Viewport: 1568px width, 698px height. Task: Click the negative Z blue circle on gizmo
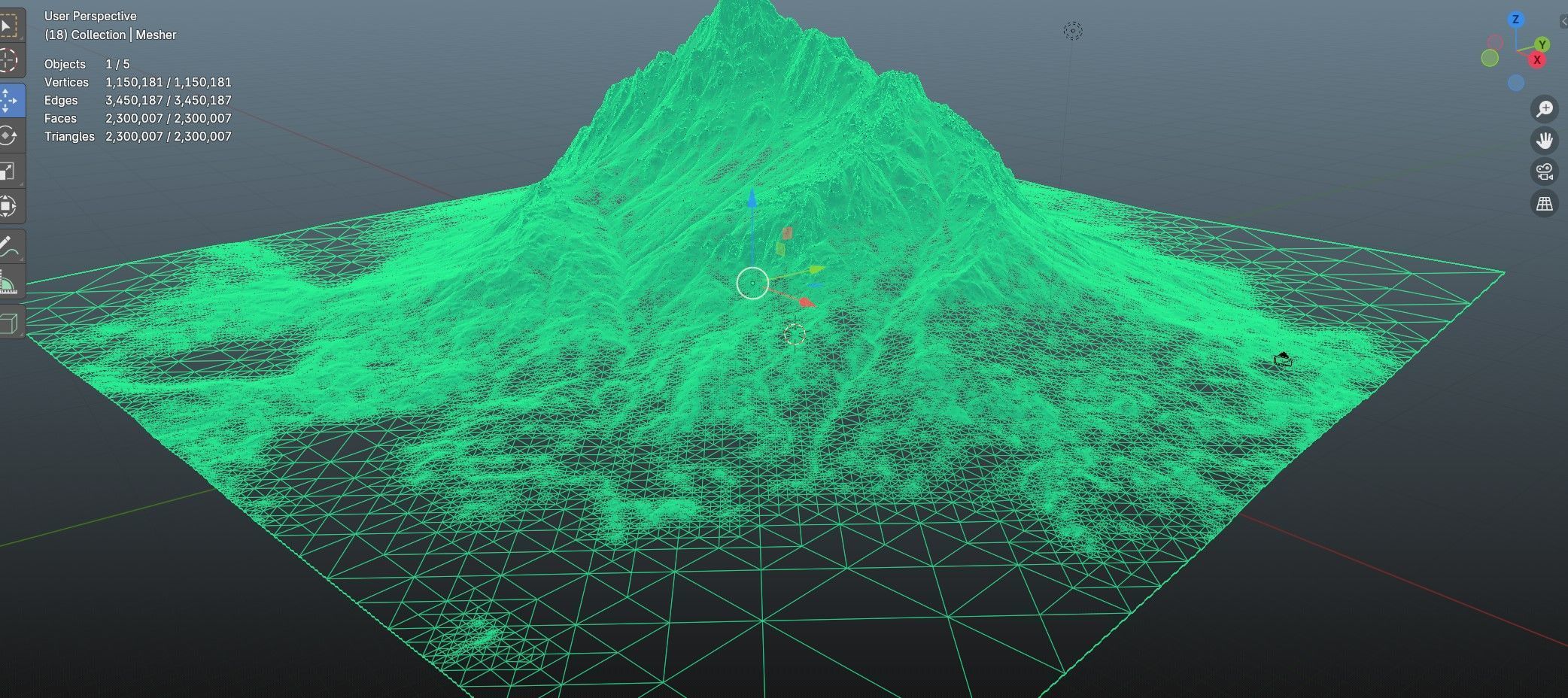coord(1516,83)
